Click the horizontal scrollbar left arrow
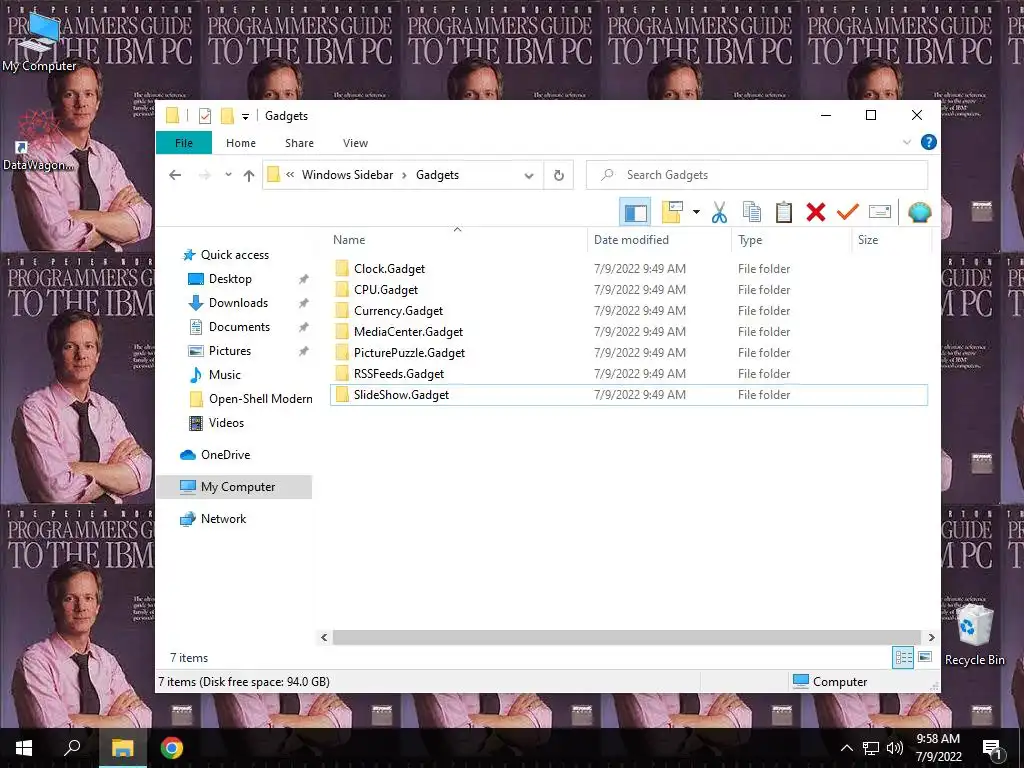Viewport: 1024px width, 768px height. point(324,637)
